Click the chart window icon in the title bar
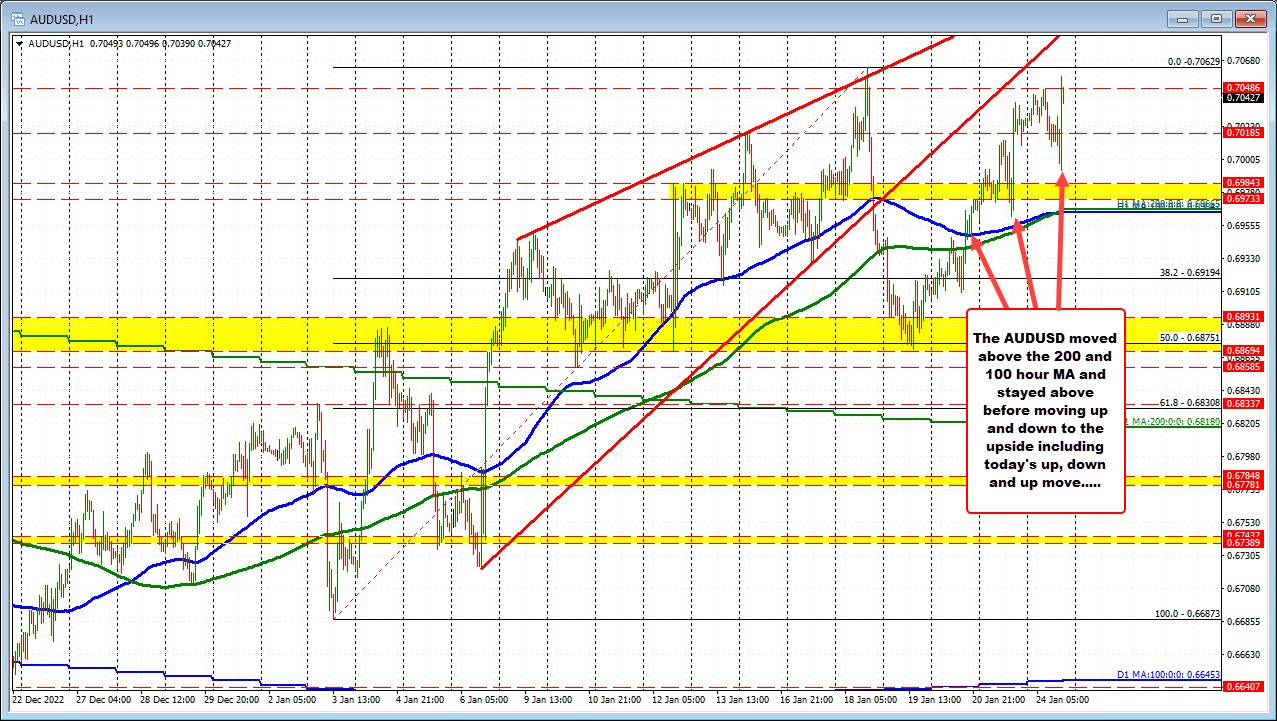Viewport: 1277px width, 721px height. coord(19,17)
